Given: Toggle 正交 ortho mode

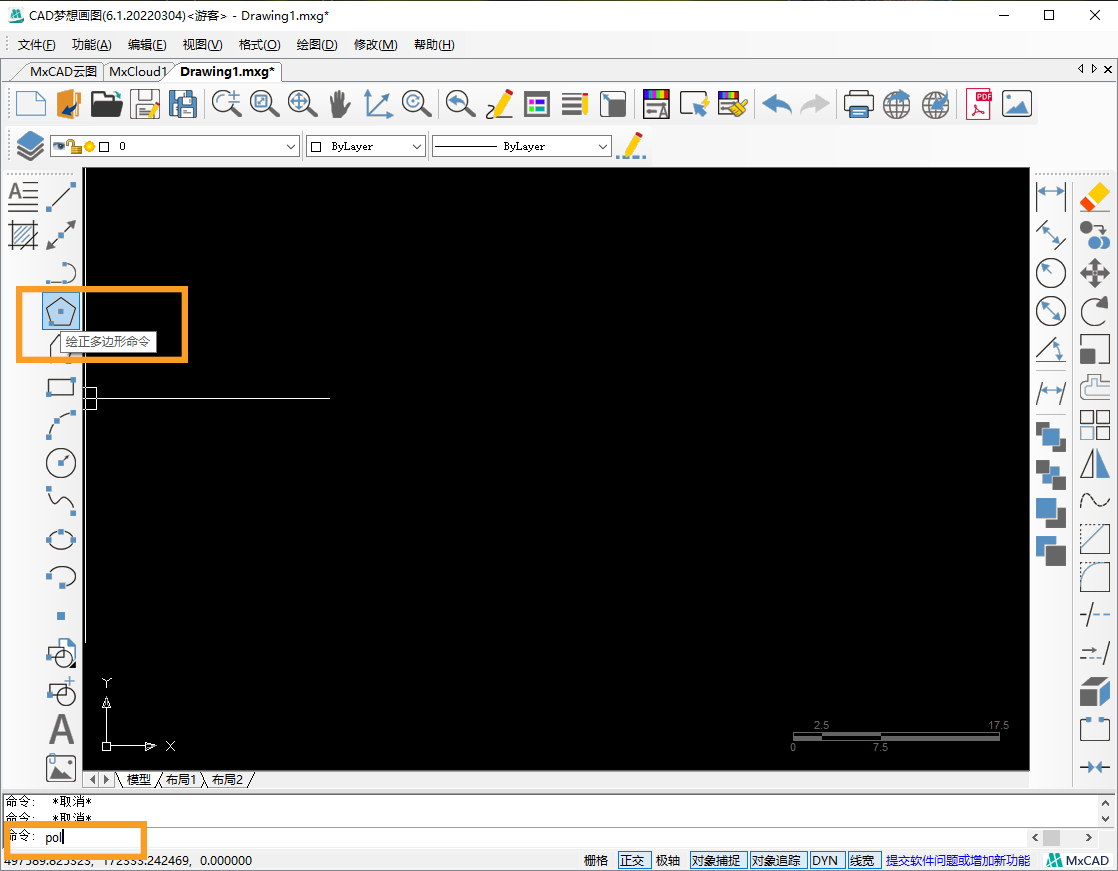Looking at the screenshot, I should pos(632,860).
